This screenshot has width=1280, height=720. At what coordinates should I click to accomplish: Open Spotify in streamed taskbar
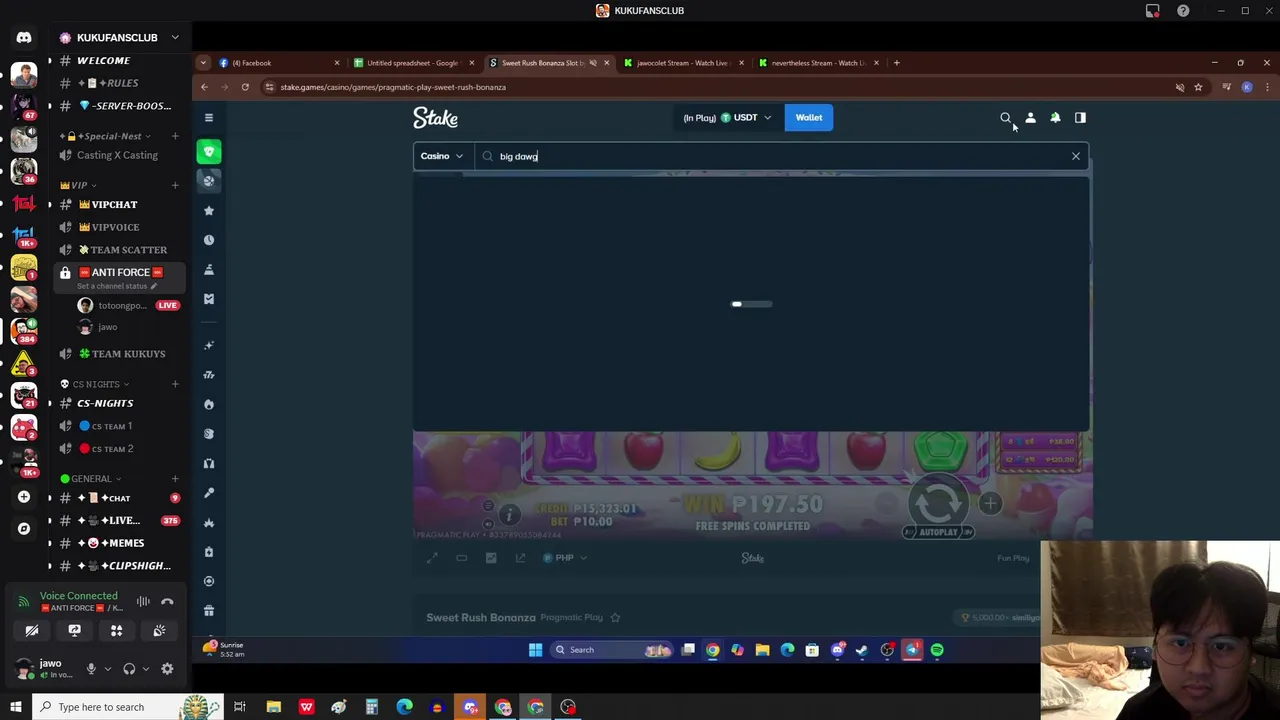click(x=937, y=650)
